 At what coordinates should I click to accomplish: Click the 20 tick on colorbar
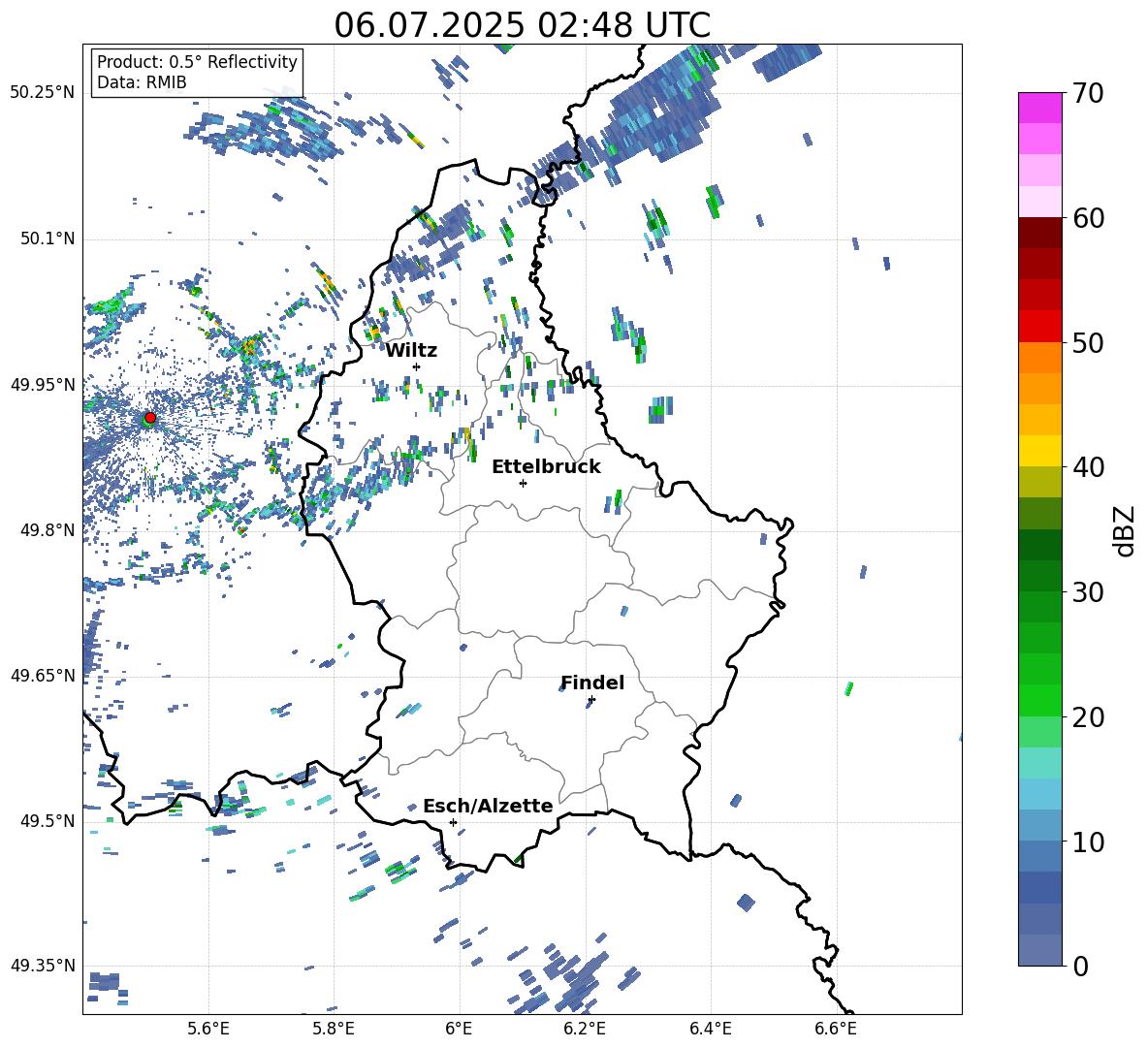1088,717
